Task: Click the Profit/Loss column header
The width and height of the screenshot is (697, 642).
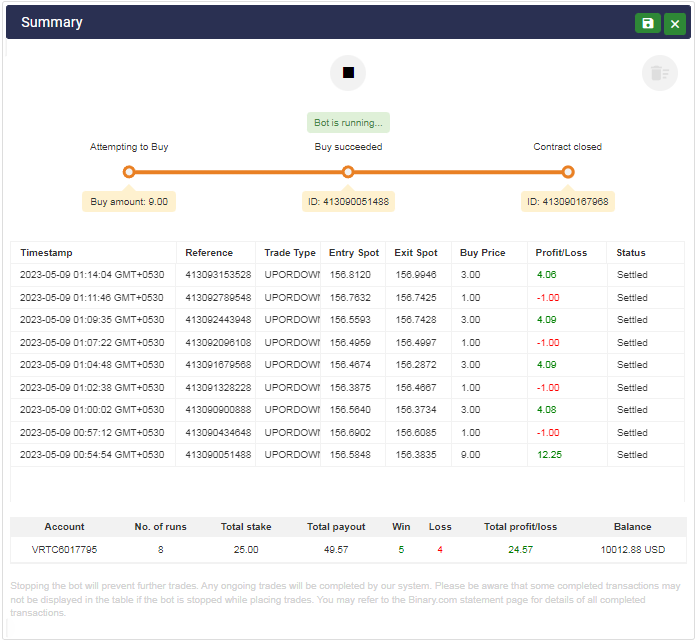Action: (563, 253)
